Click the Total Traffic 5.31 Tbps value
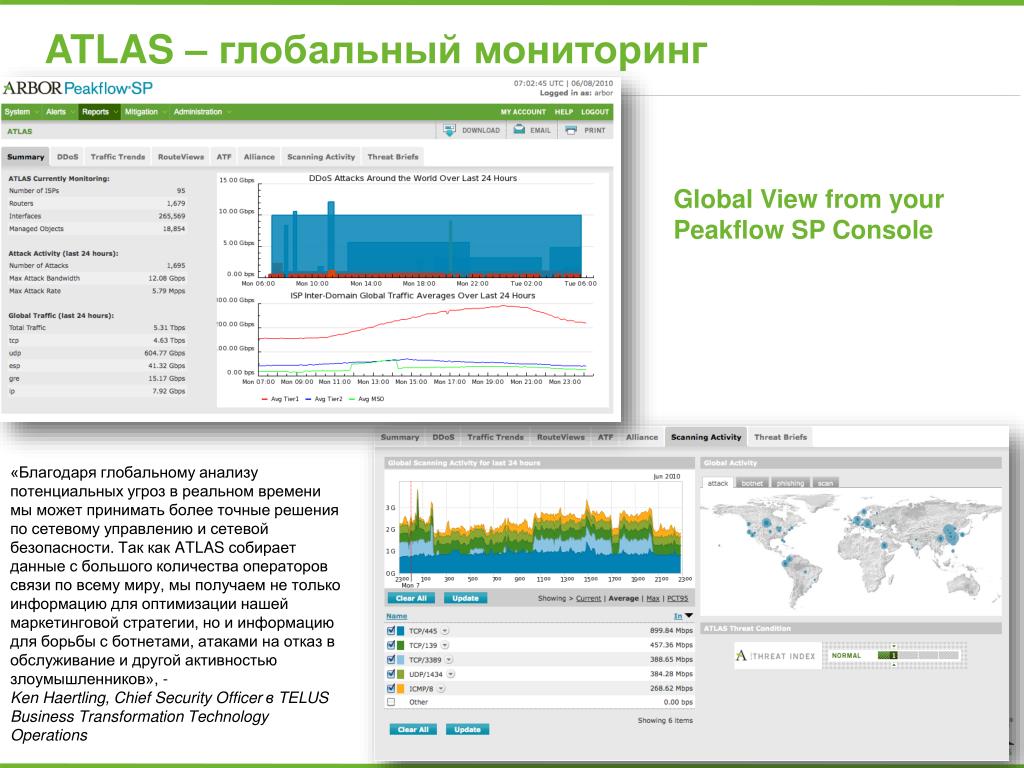 (169, 328)
